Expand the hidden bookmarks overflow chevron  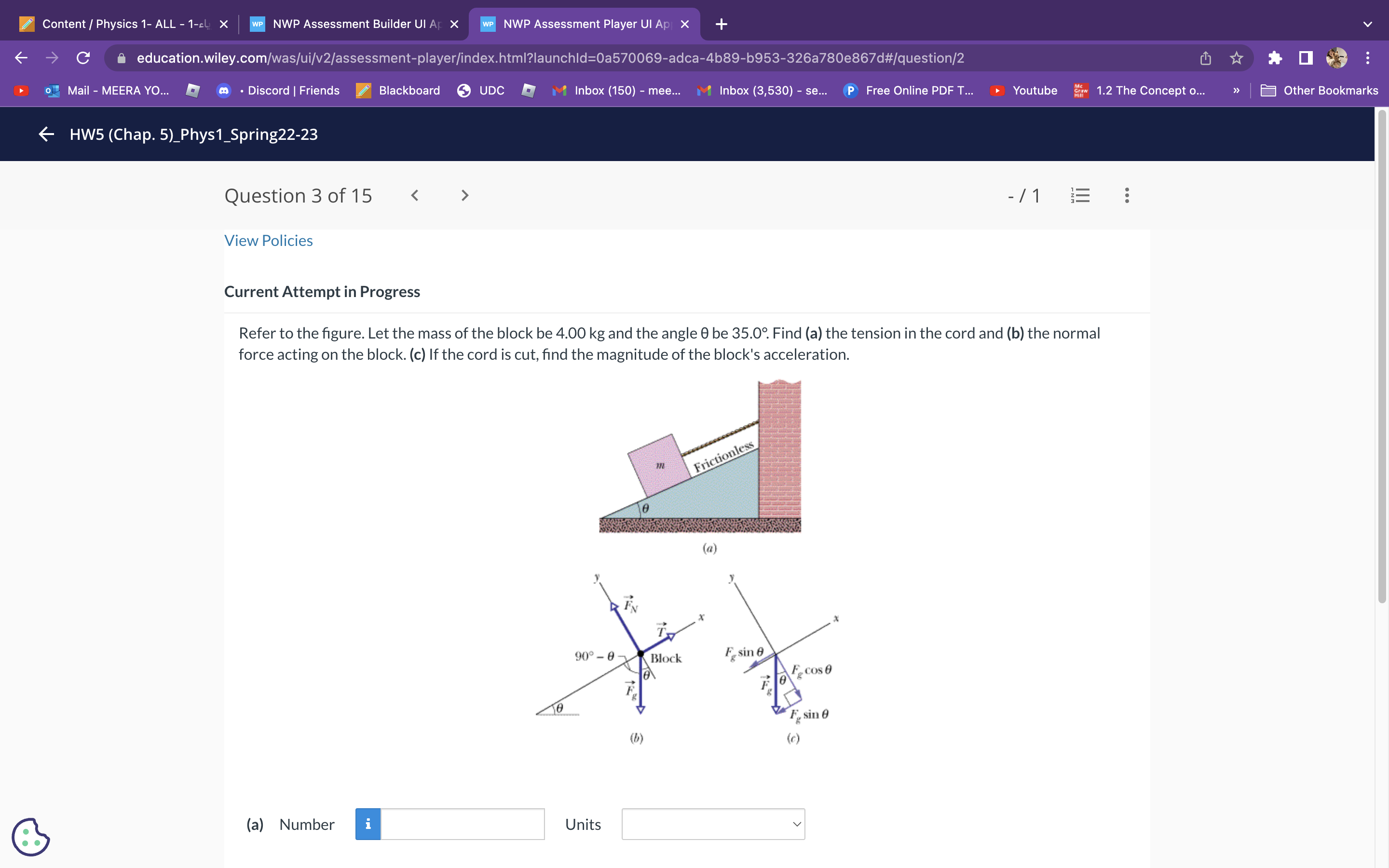coord(1236,90)
